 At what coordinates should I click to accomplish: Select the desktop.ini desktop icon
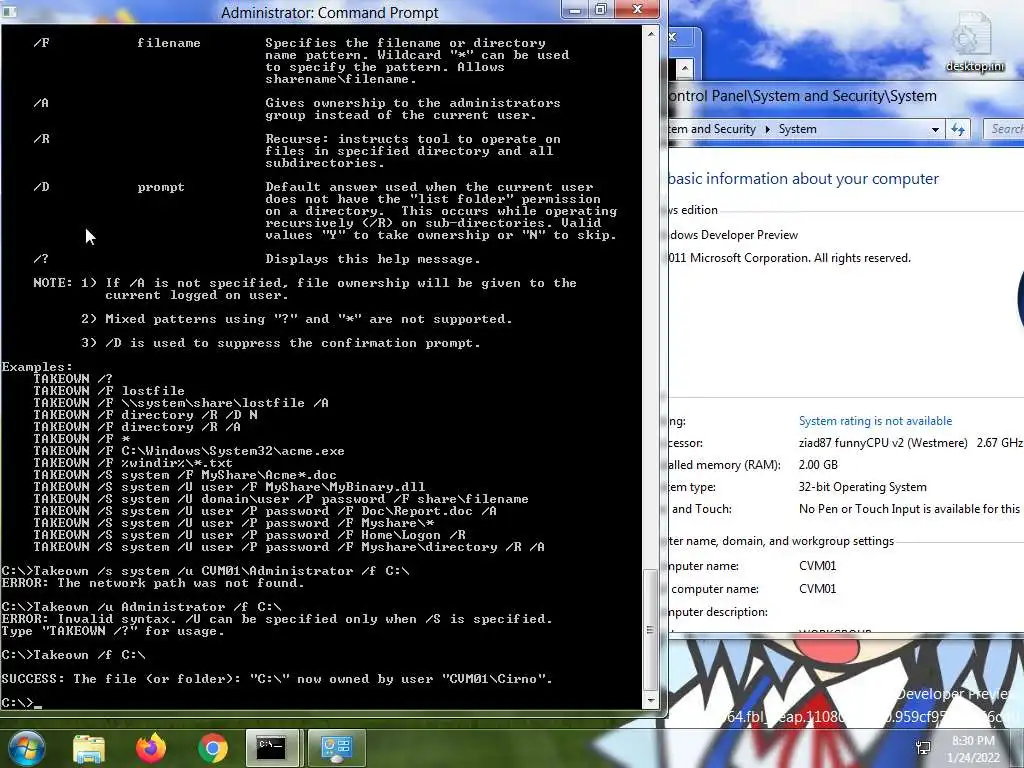click(974, 43)
